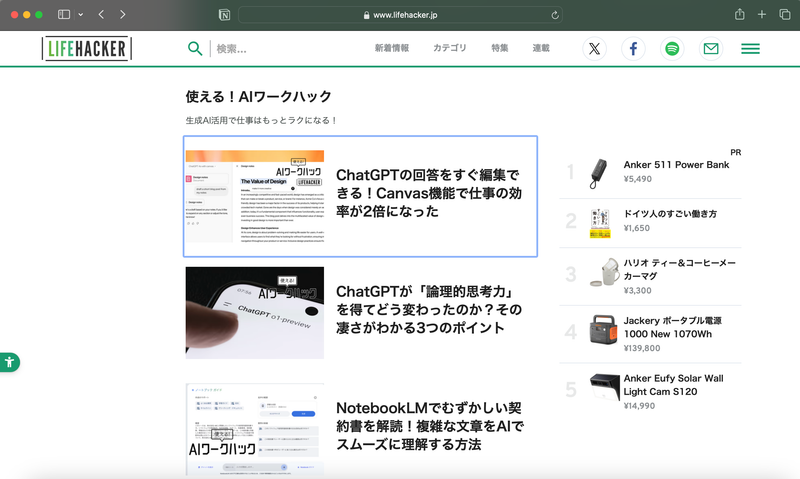This screenshot has width=800, height=479.
Task: Click the ¥139,800 price text
Action: tap(642, 348)
